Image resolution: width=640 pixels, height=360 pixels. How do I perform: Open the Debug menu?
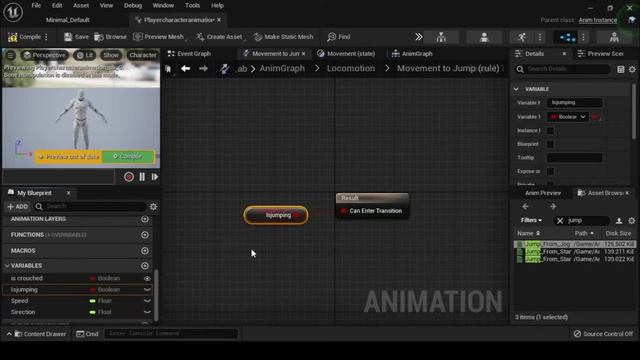(x=133, y=6)
